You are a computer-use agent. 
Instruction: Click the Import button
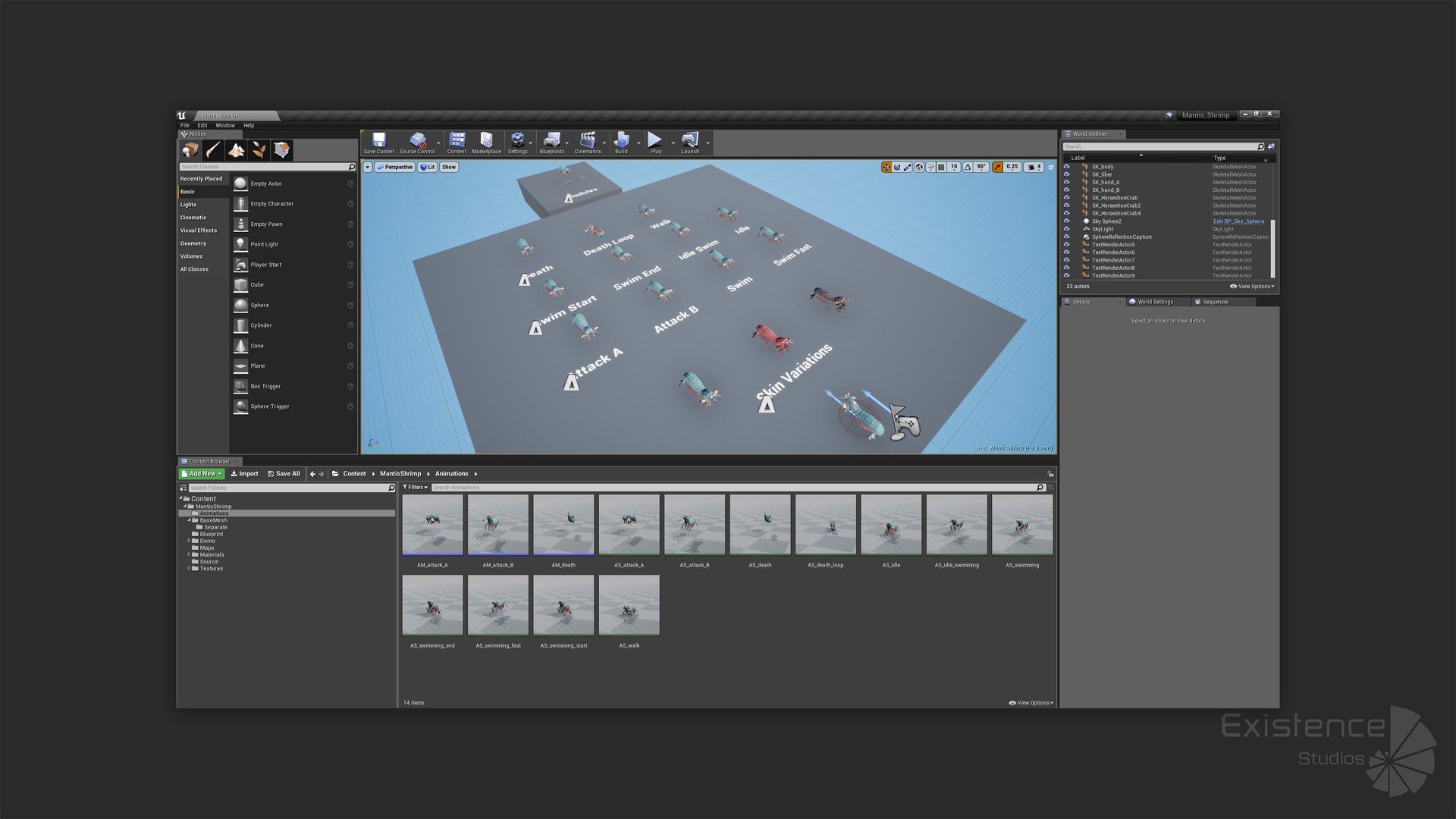coord(244,473)
